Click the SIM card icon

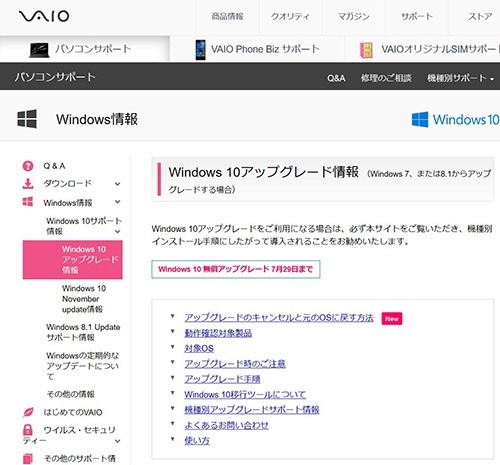tap(366, 50)
